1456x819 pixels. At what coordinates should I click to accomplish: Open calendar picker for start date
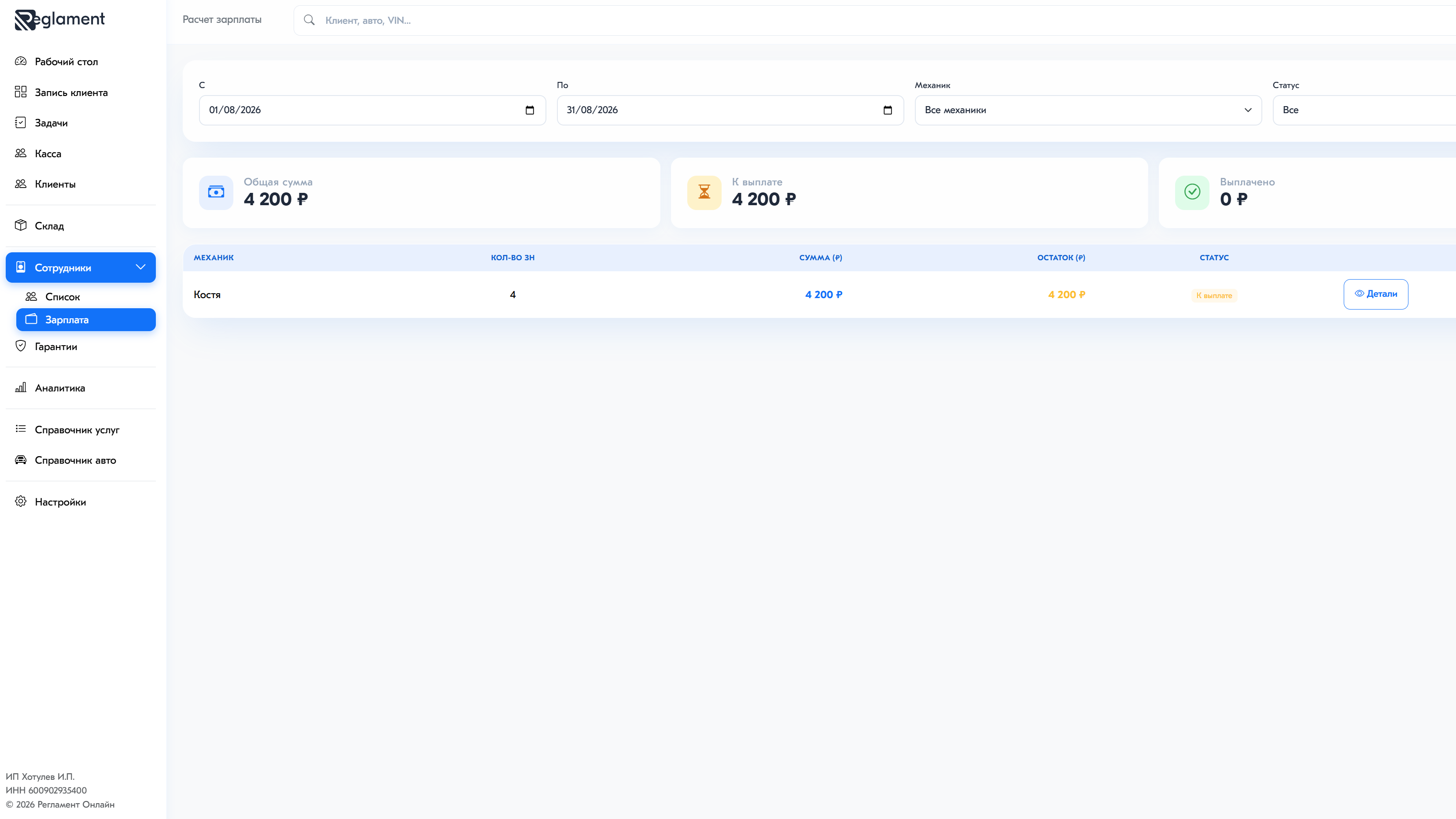pyautogui.click(x=530, y=110)
